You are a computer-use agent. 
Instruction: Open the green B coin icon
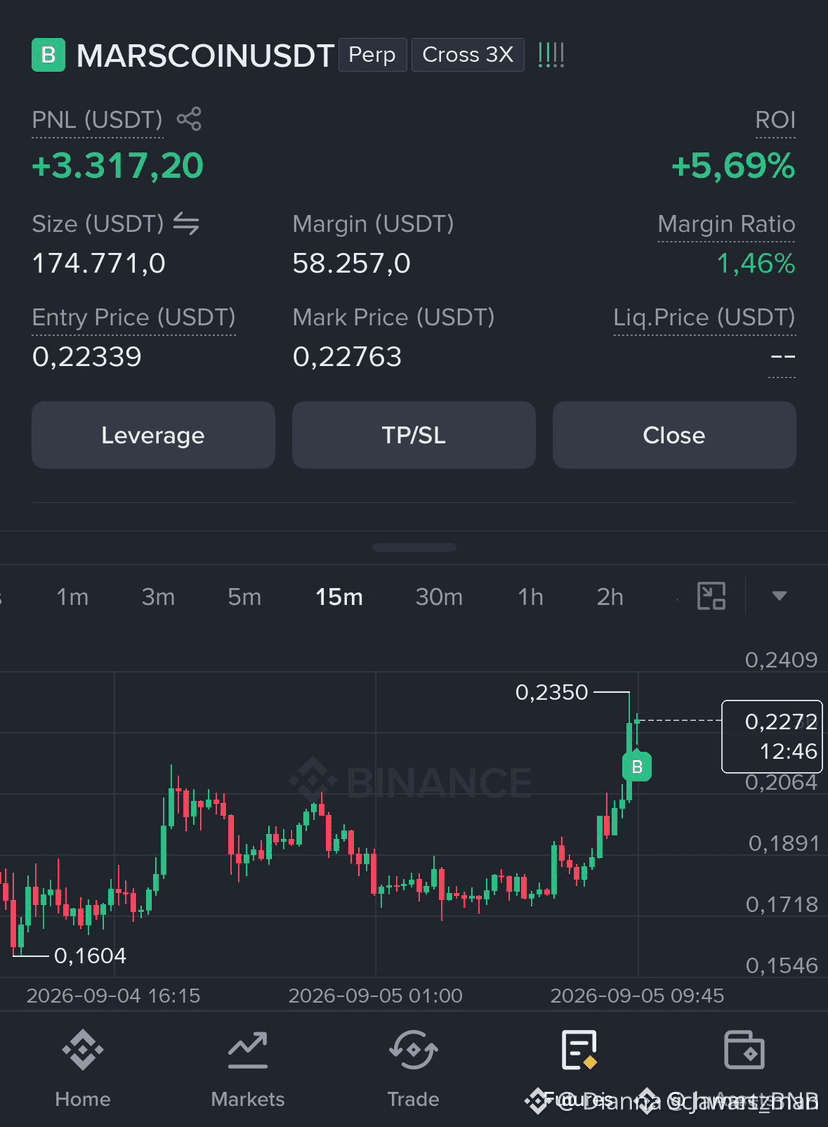(48, 55)
